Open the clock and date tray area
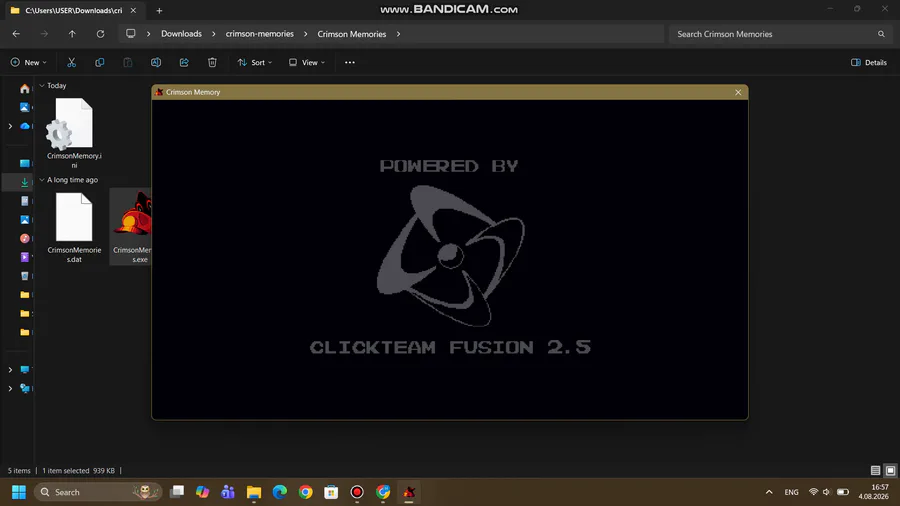900x506 pixels. [x=874, y=492]
